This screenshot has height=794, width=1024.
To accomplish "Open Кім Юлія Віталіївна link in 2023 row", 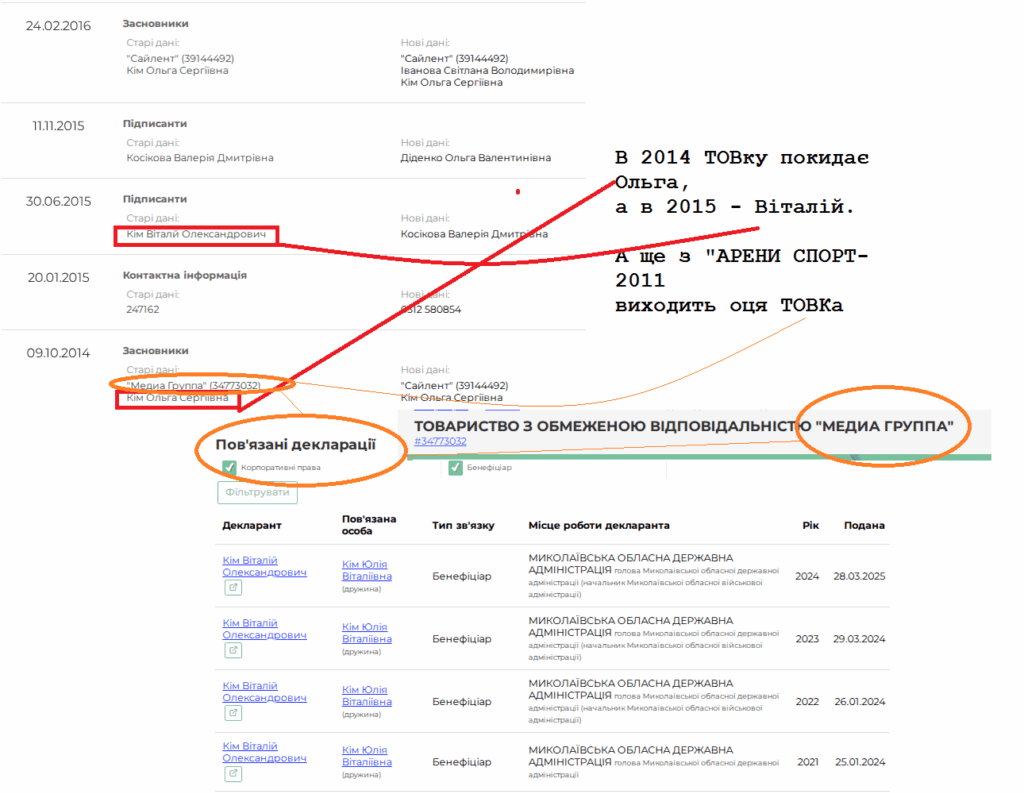I will 366,633.
